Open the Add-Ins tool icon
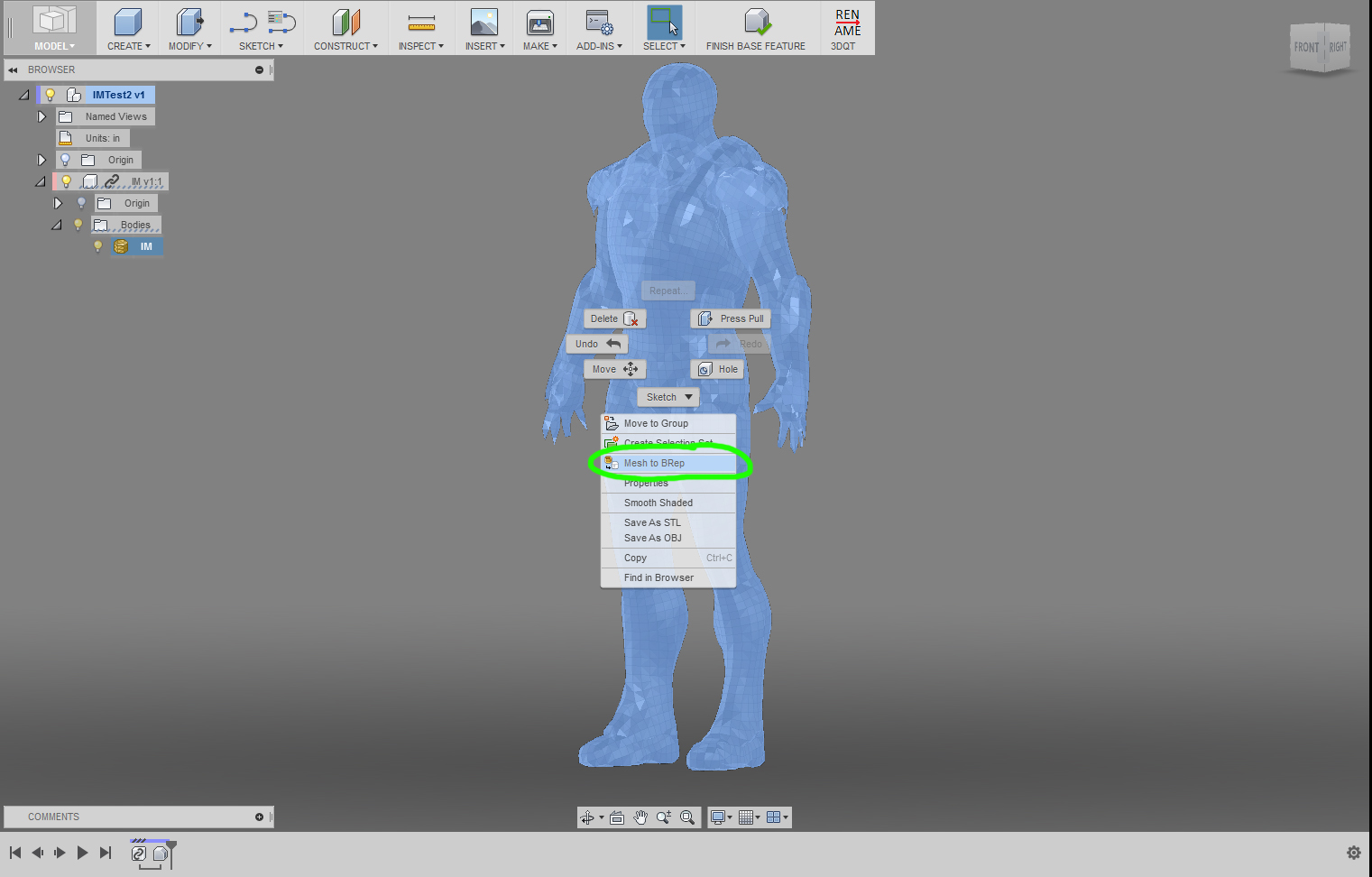 click(598, 22)
